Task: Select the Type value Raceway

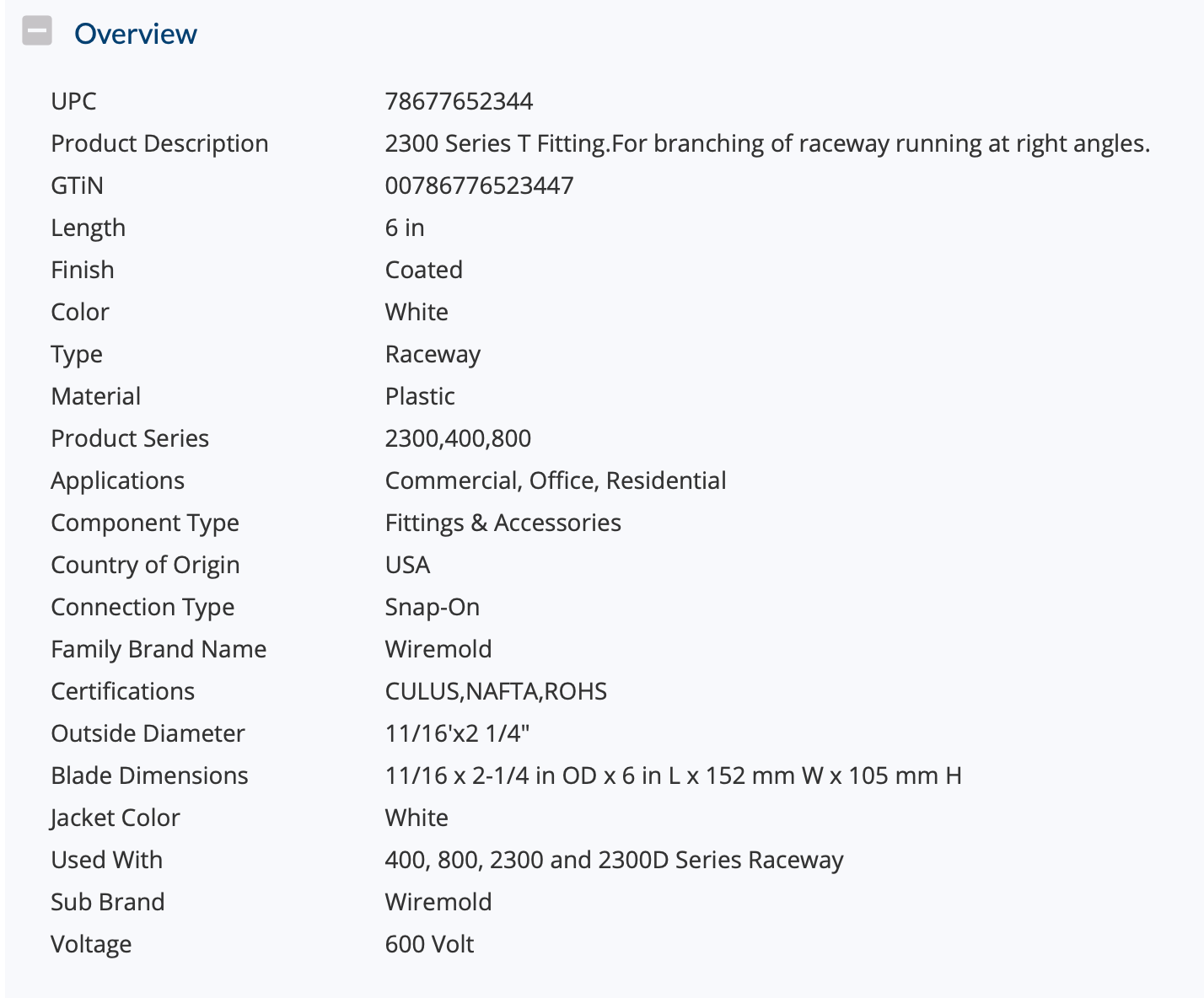Action: (x=433, y=355)
